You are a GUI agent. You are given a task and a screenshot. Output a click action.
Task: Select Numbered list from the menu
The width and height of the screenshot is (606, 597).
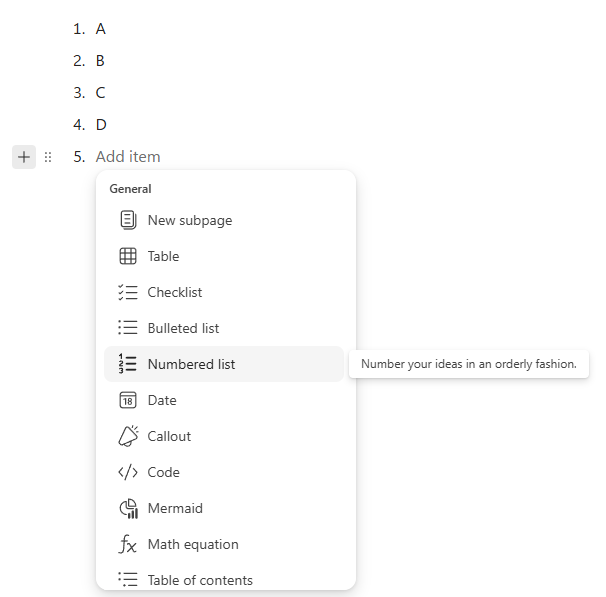coord(224,364)
